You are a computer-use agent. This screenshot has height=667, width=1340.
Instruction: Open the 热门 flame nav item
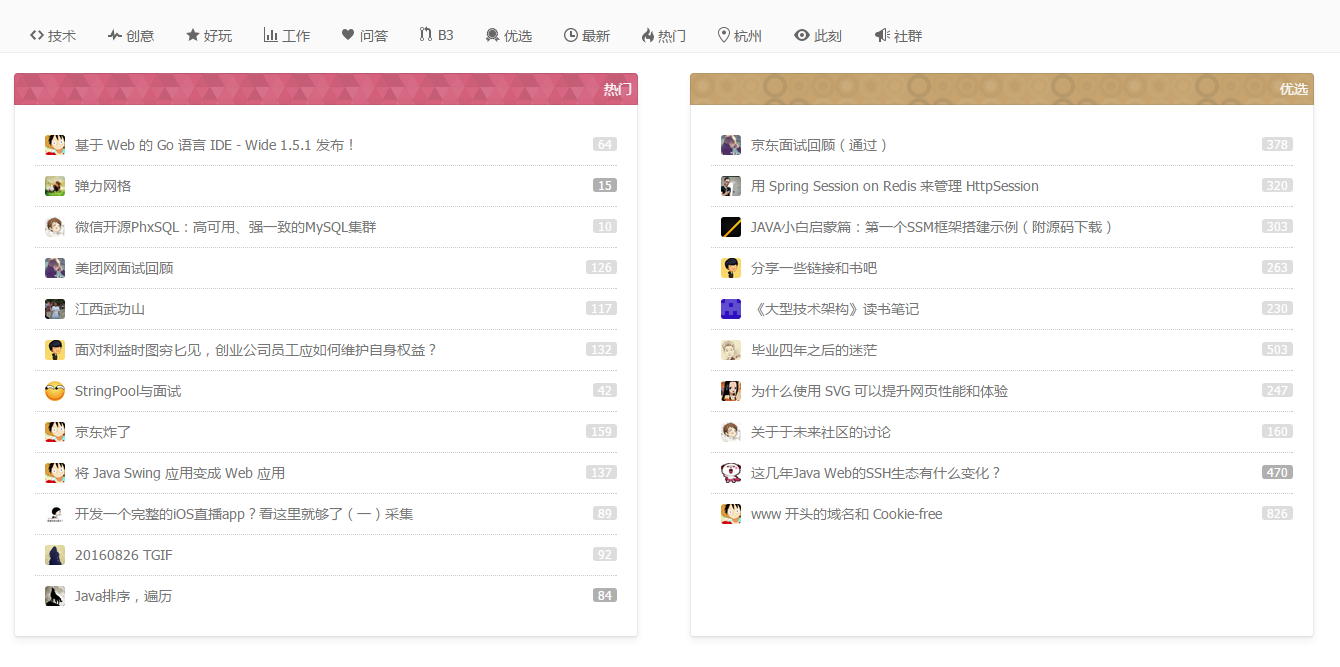click(x=664, y=35)
